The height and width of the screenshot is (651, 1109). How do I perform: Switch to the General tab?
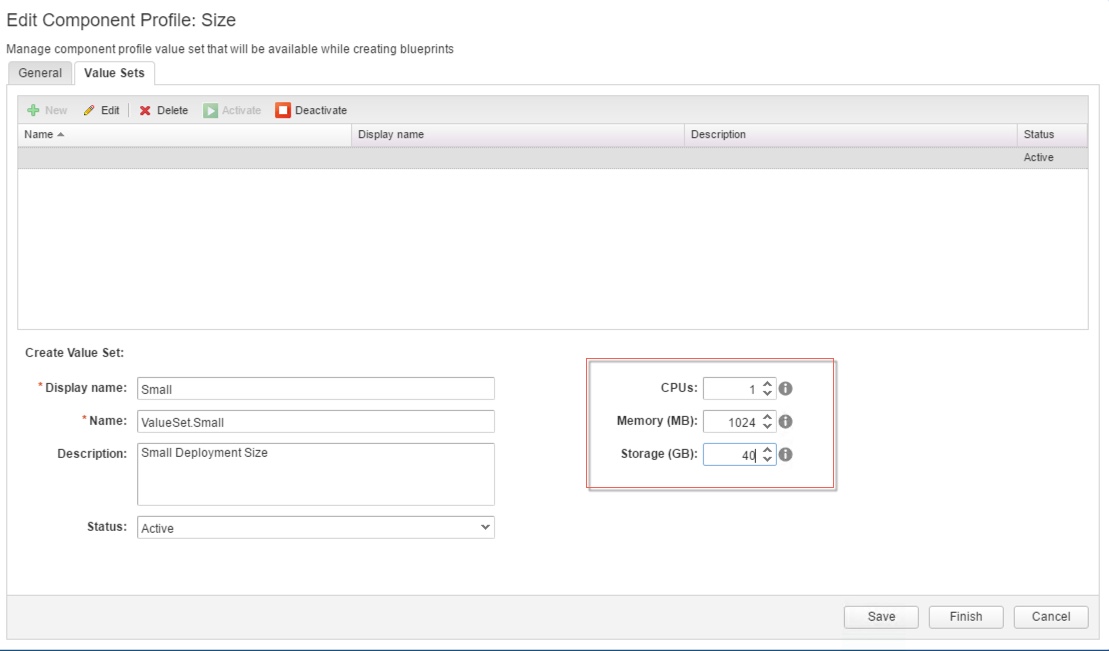click(x=40, y=73)
